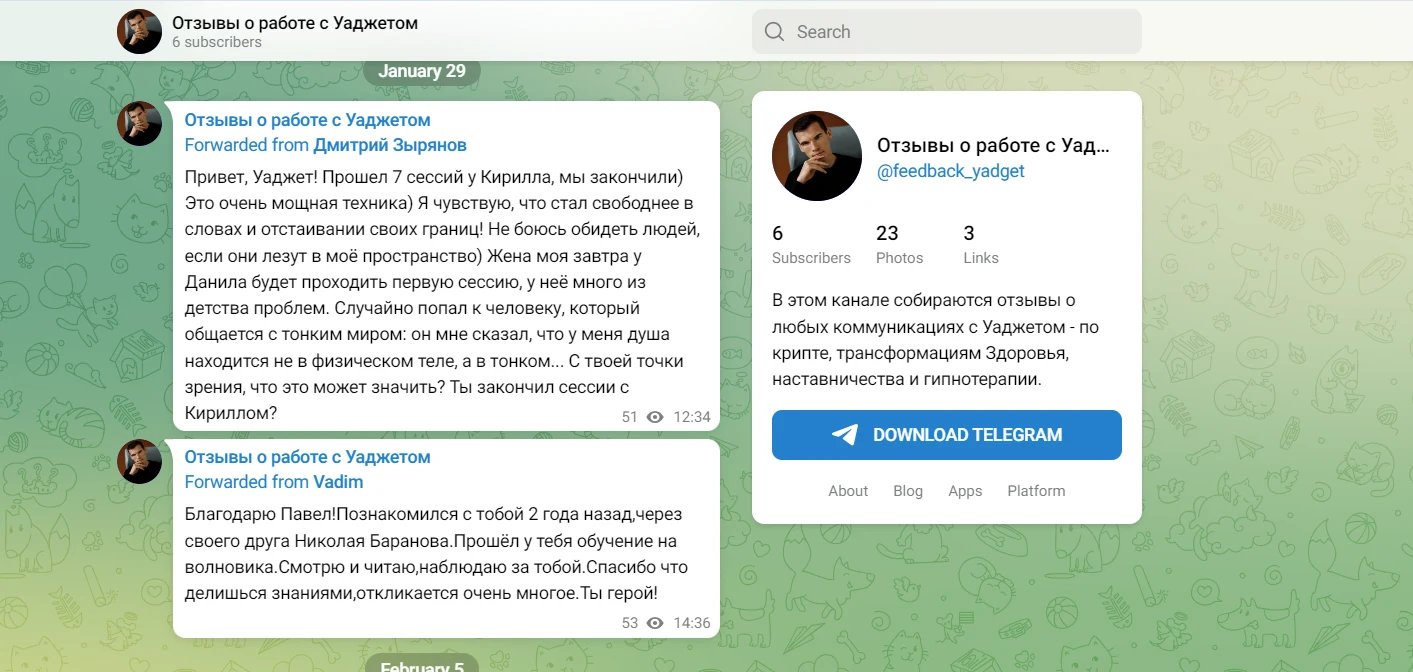Open the 3 Links counter
This screenshot has width=1413, height=672.
click(981, 244)
